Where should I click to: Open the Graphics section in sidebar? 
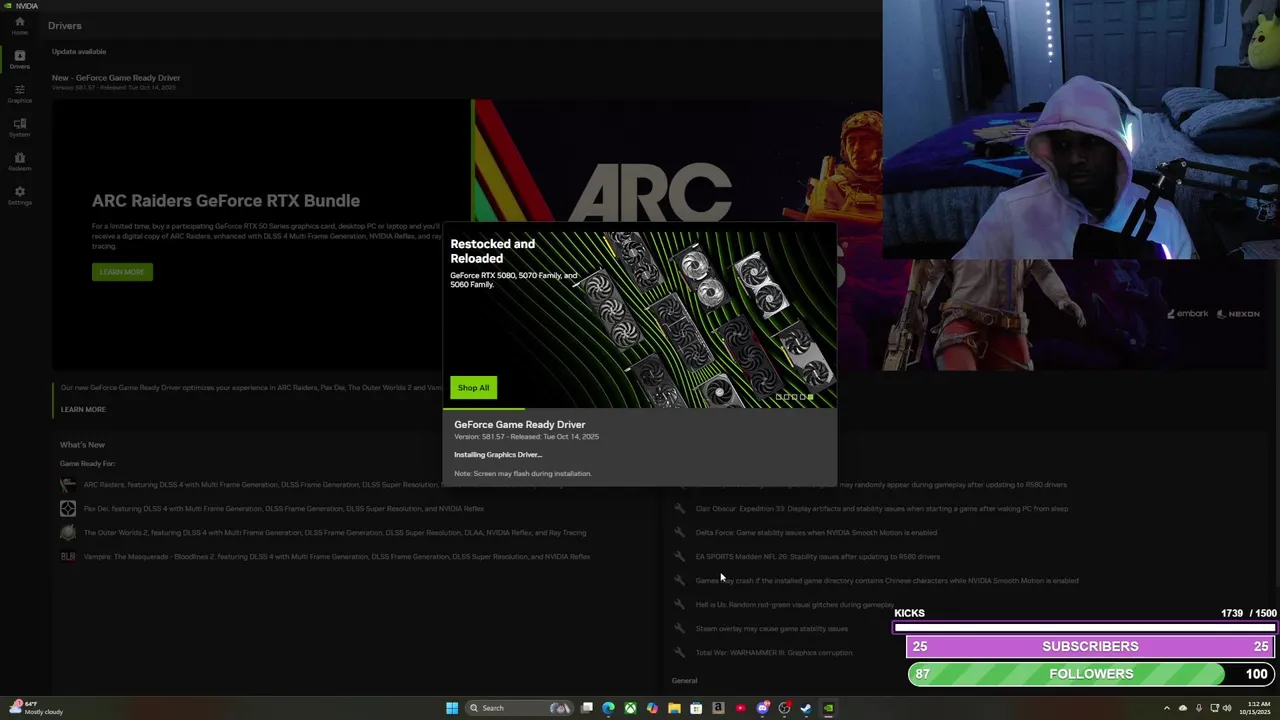(x=19, y=94)
